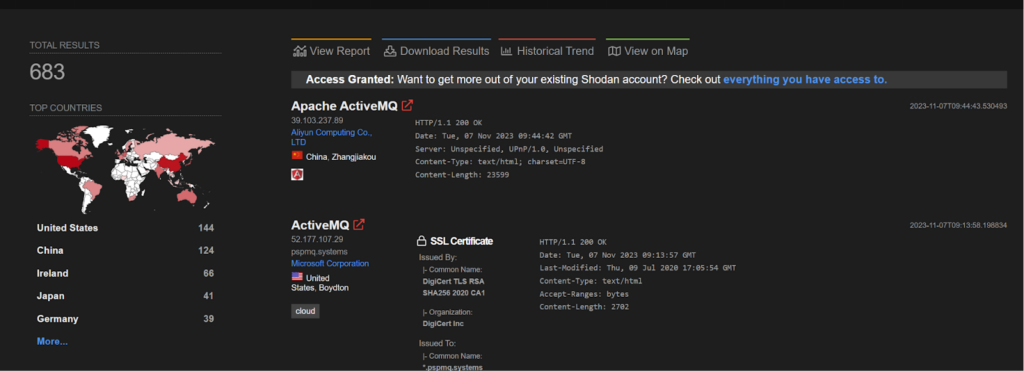
Task: Click the Access Granted label
Action: point(349,80)
